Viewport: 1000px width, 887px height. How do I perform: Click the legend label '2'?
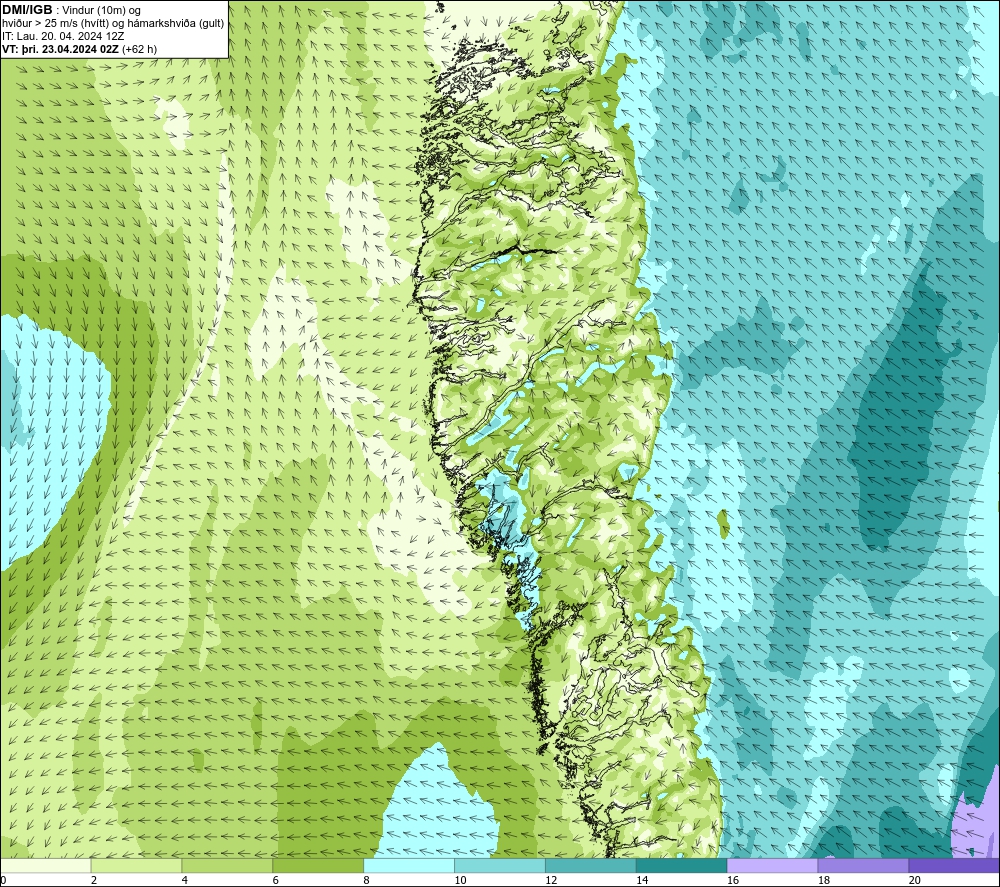94,880
